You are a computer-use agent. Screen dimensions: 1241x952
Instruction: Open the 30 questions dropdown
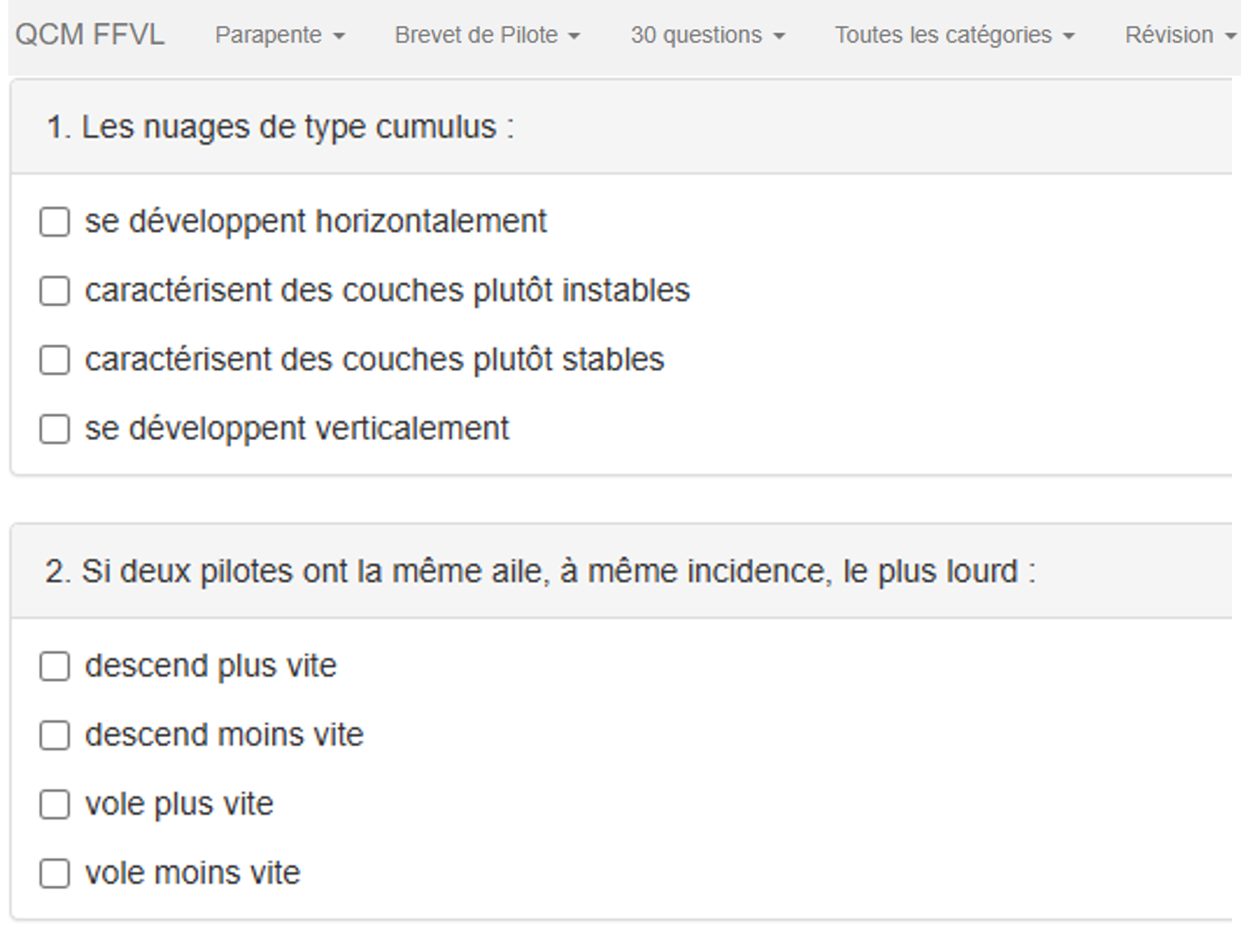(x=707, y=35)
